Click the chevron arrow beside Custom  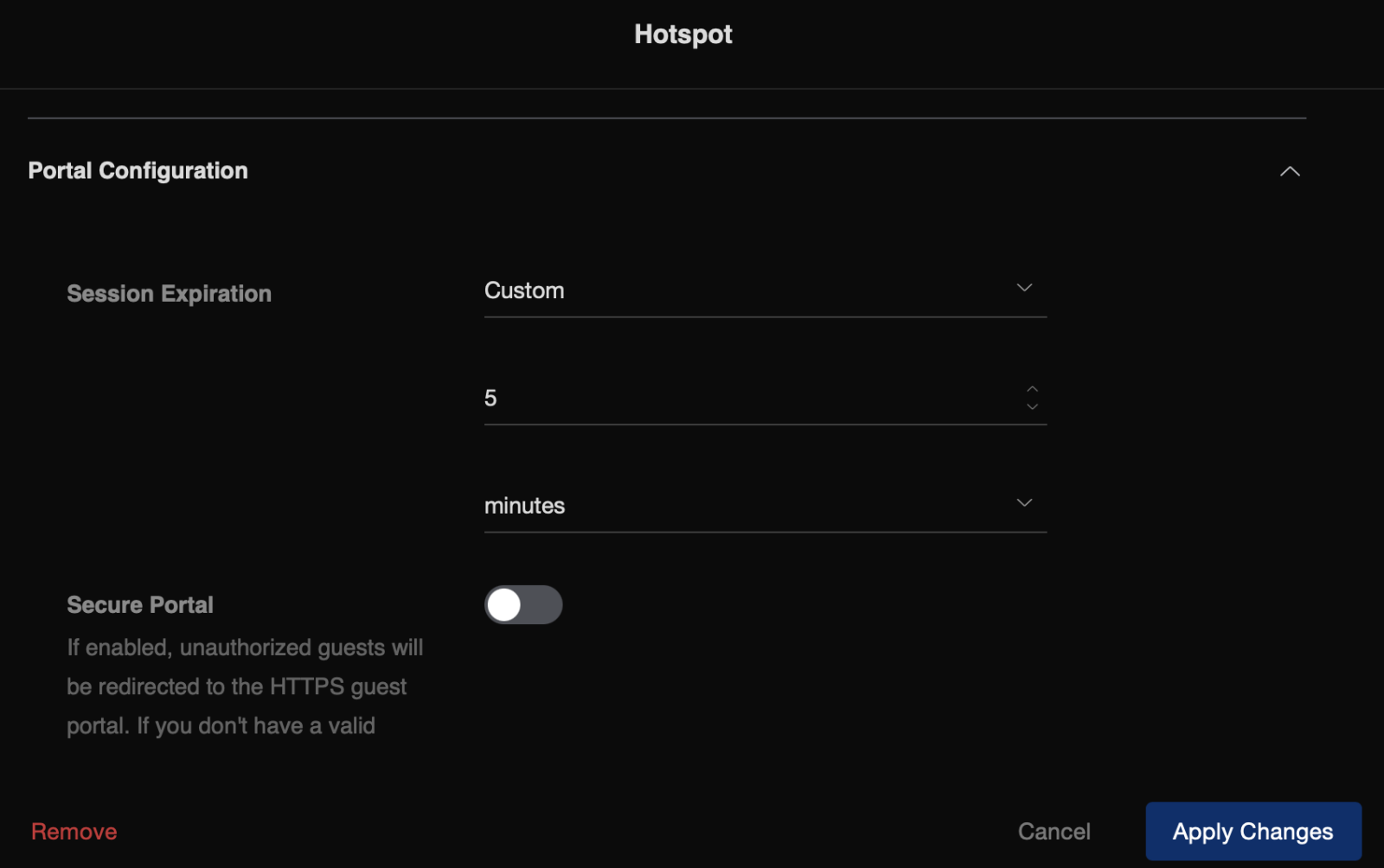(1024, 288)
